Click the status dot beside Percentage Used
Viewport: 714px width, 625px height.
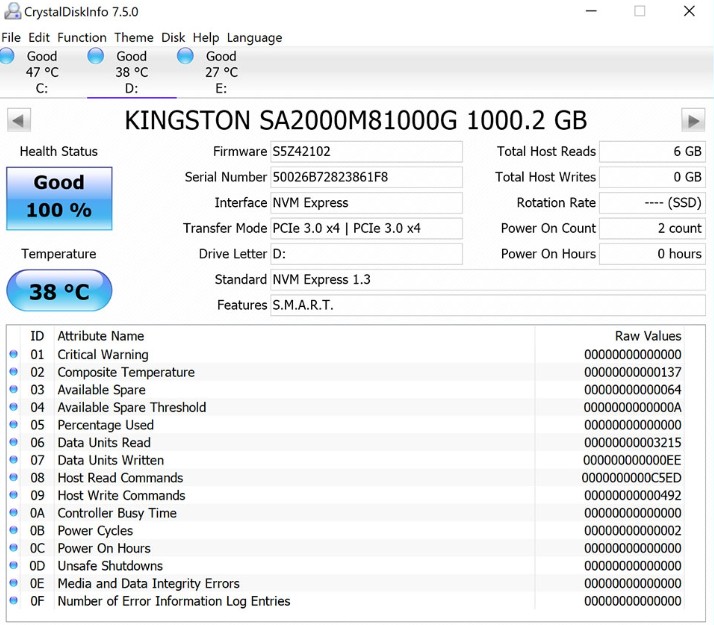pos(14,425)
